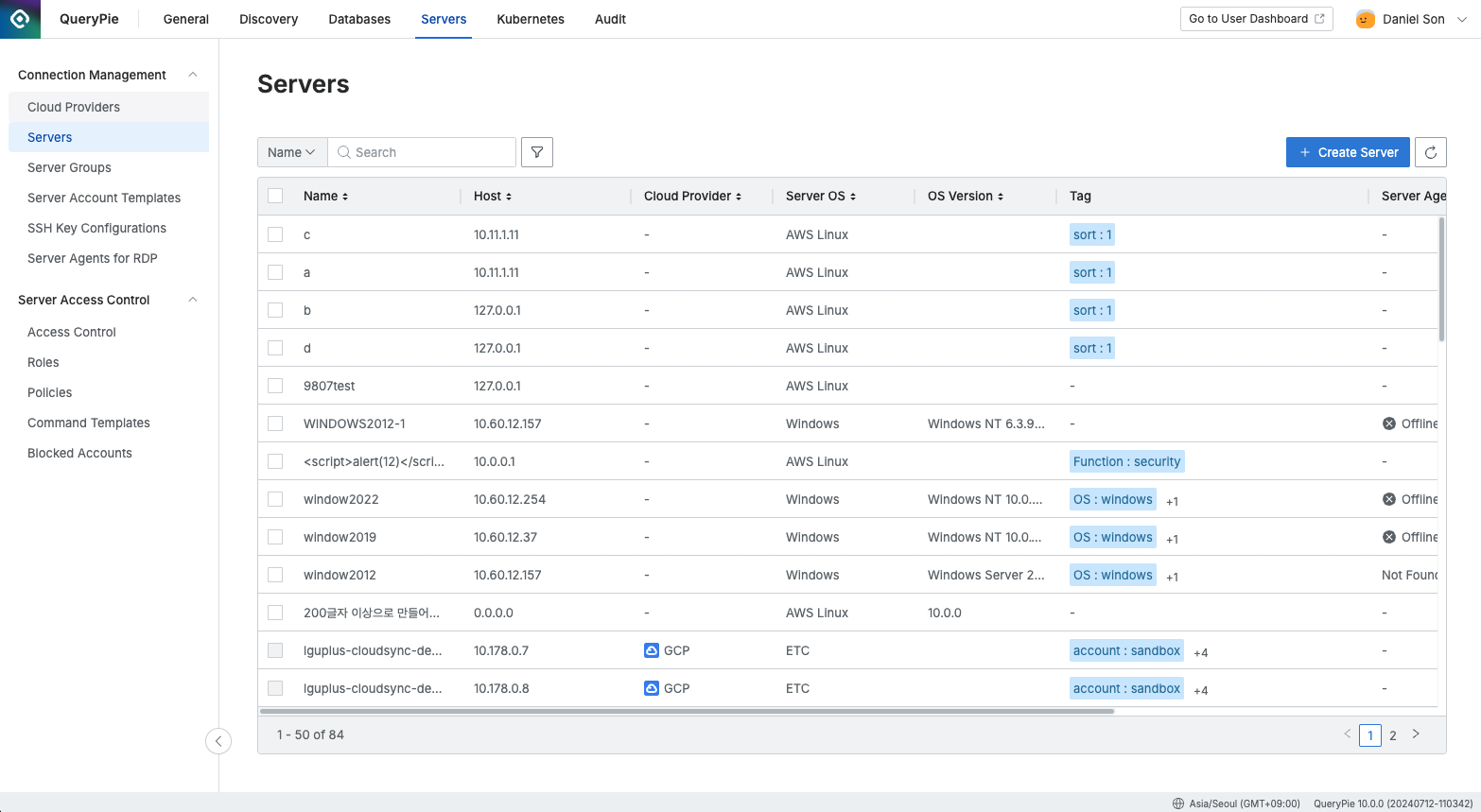Open Server Agents for RDP page
This screenshot has width=1481, height=812.
tap(109, 258)
